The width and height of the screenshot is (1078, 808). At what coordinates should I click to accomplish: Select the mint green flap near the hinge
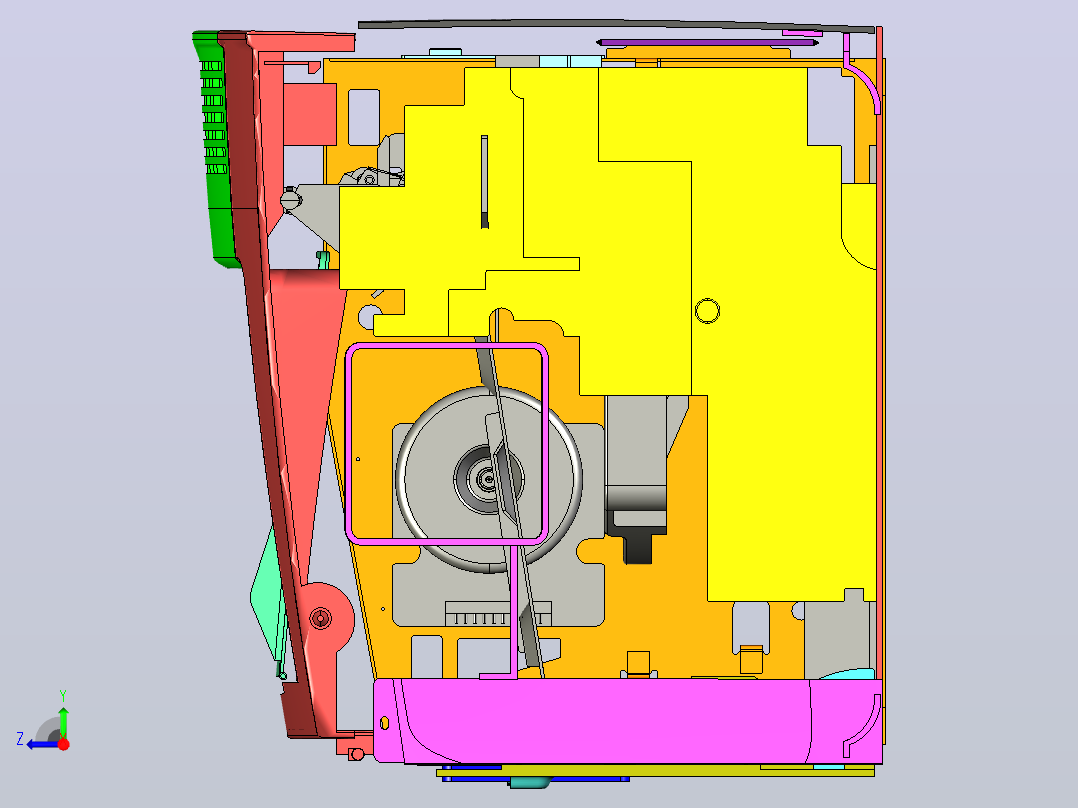268,598
